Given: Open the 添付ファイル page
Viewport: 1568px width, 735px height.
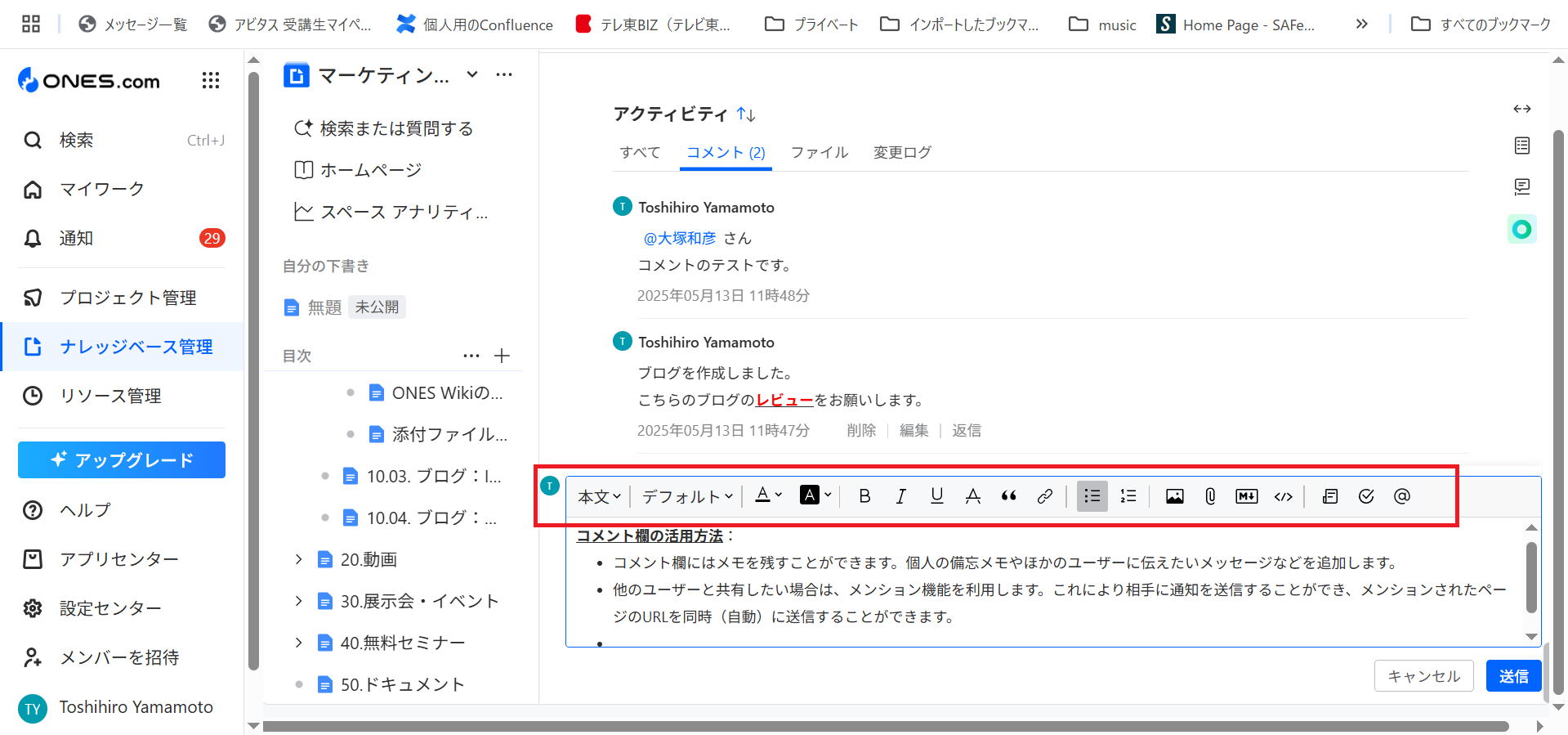Looking at the screenshot, I should click(x=439, y=434).
